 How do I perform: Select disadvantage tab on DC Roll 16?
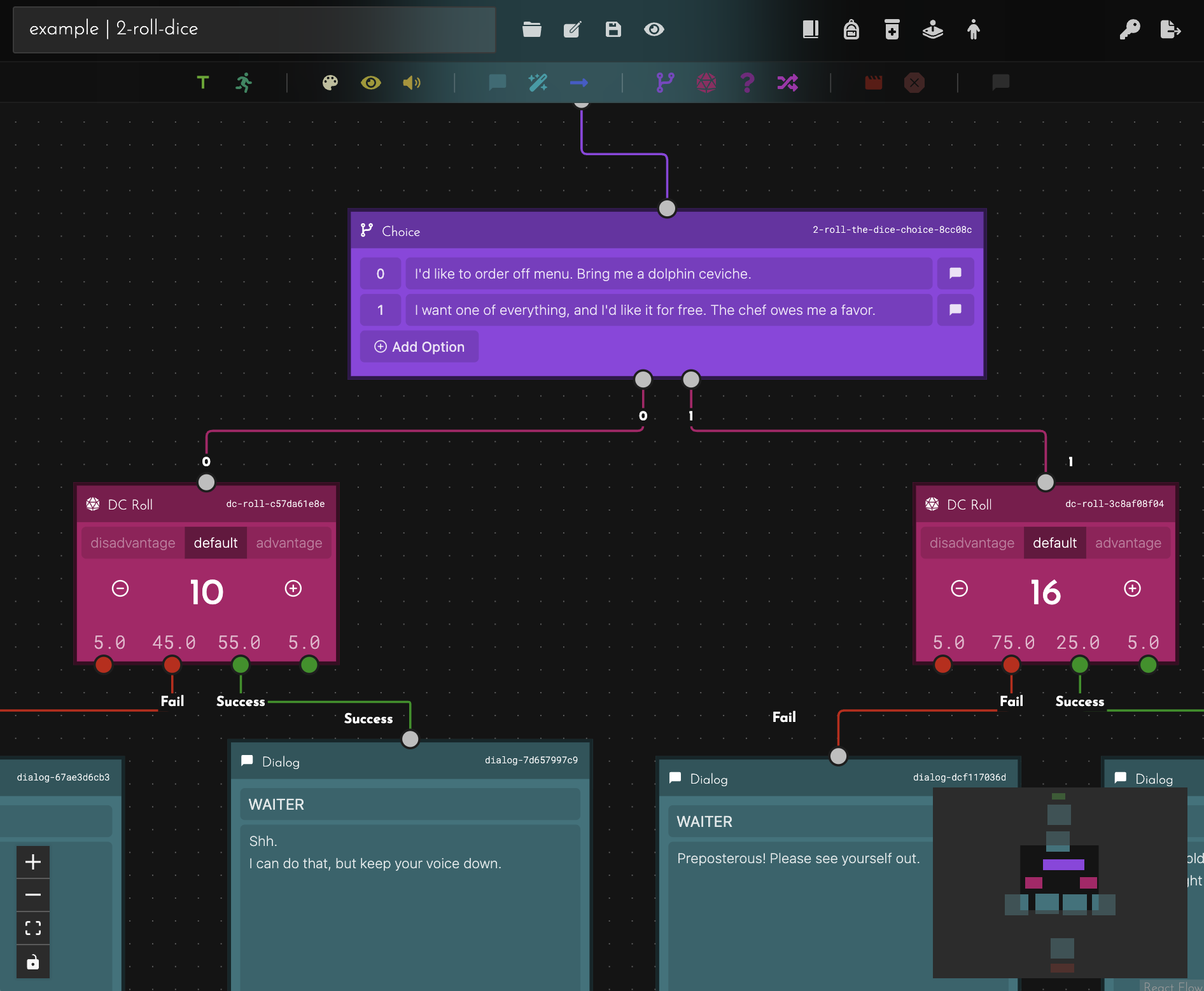[972, 543]
